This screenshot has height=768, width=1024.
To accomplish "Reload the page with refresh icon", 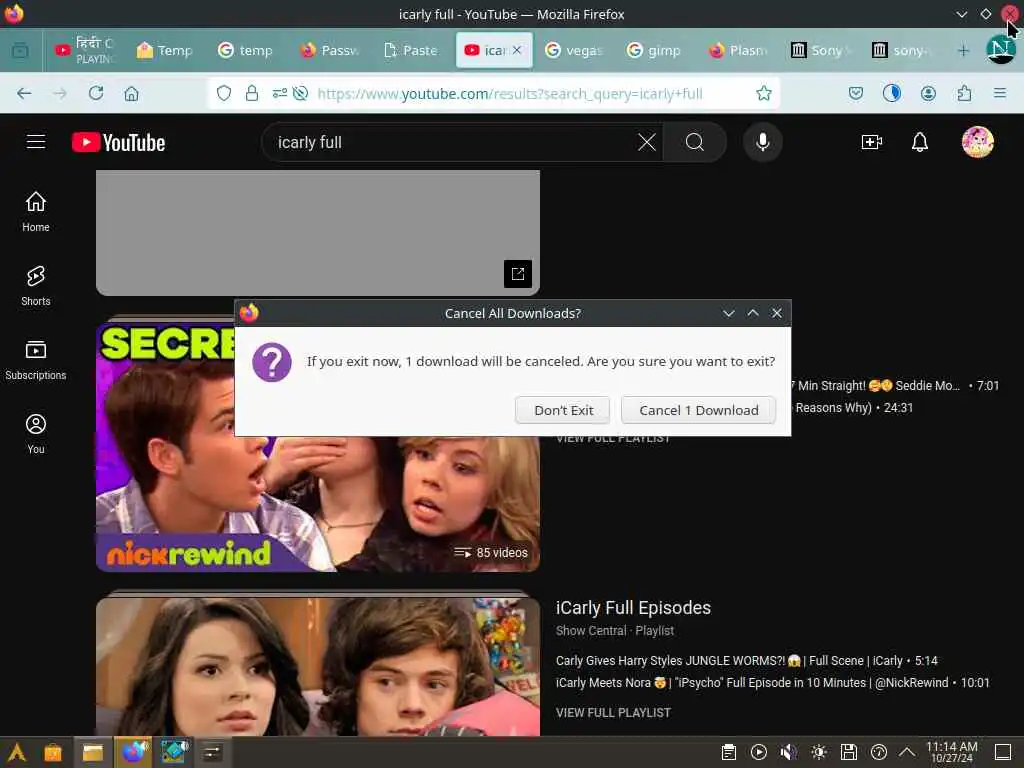I will click(x=96, y=93).
